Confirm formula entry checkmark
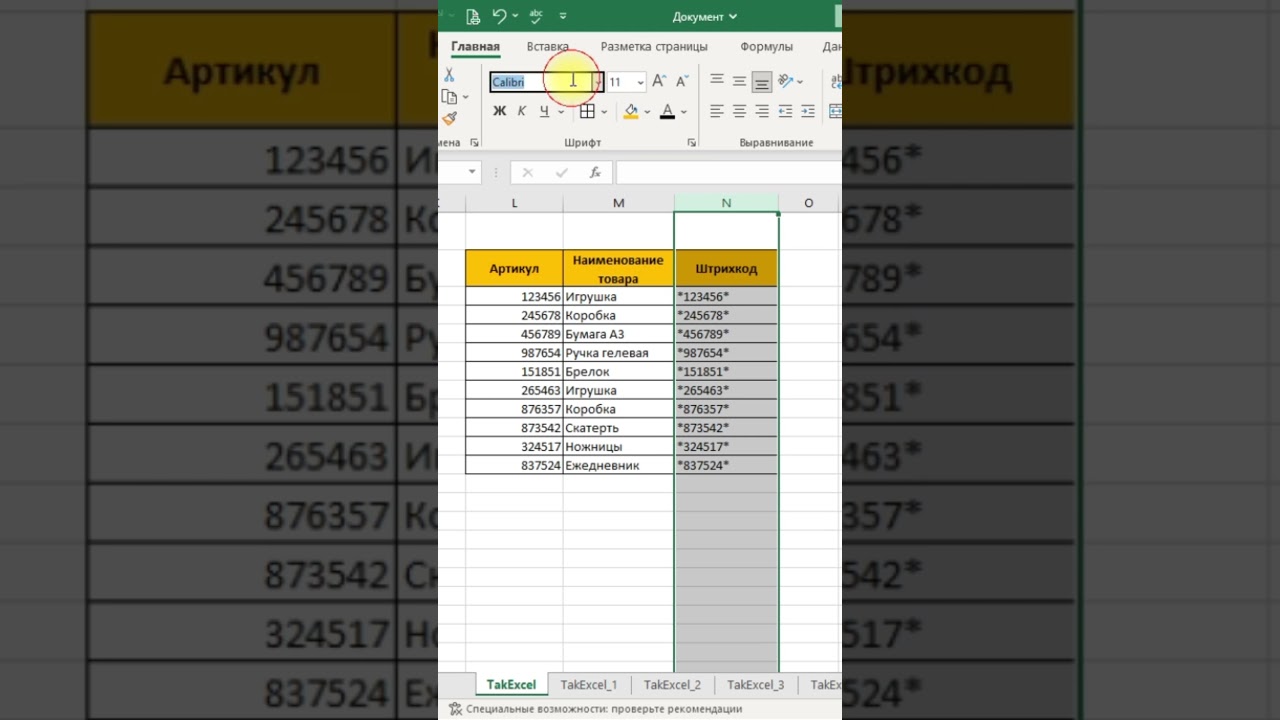The width and height of the screenshot is (1280, 720). (561, 173)
